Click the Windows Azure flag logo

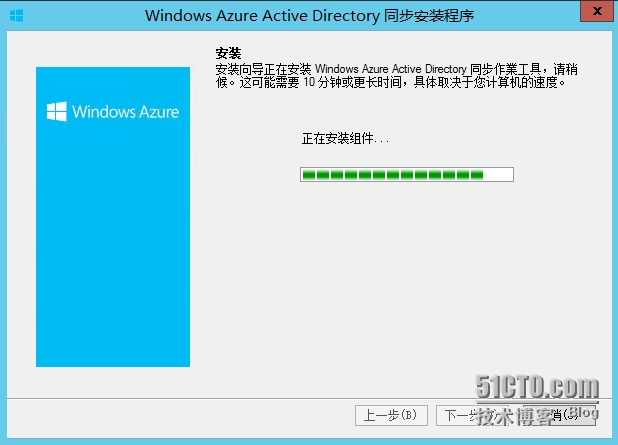56,112
